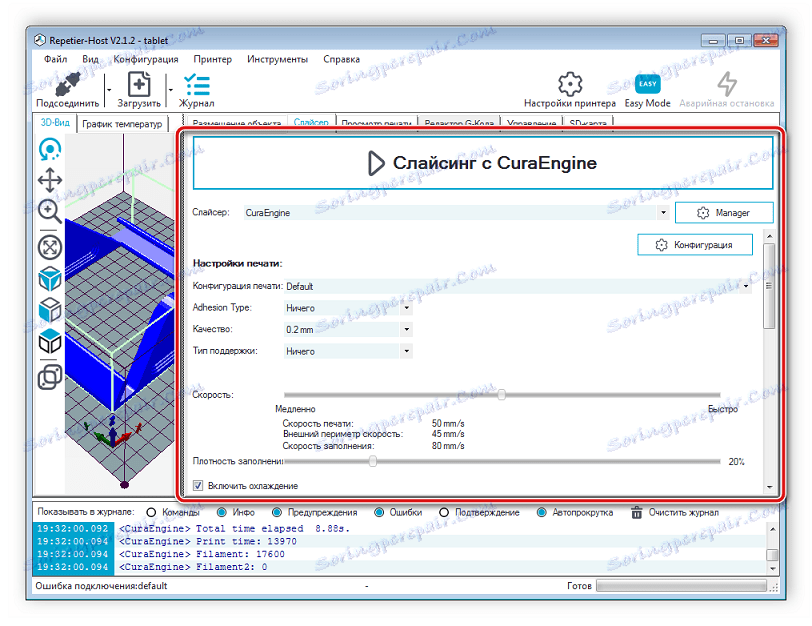
Task: Open Printer Settings gear icon
Action: click(570, 84)
